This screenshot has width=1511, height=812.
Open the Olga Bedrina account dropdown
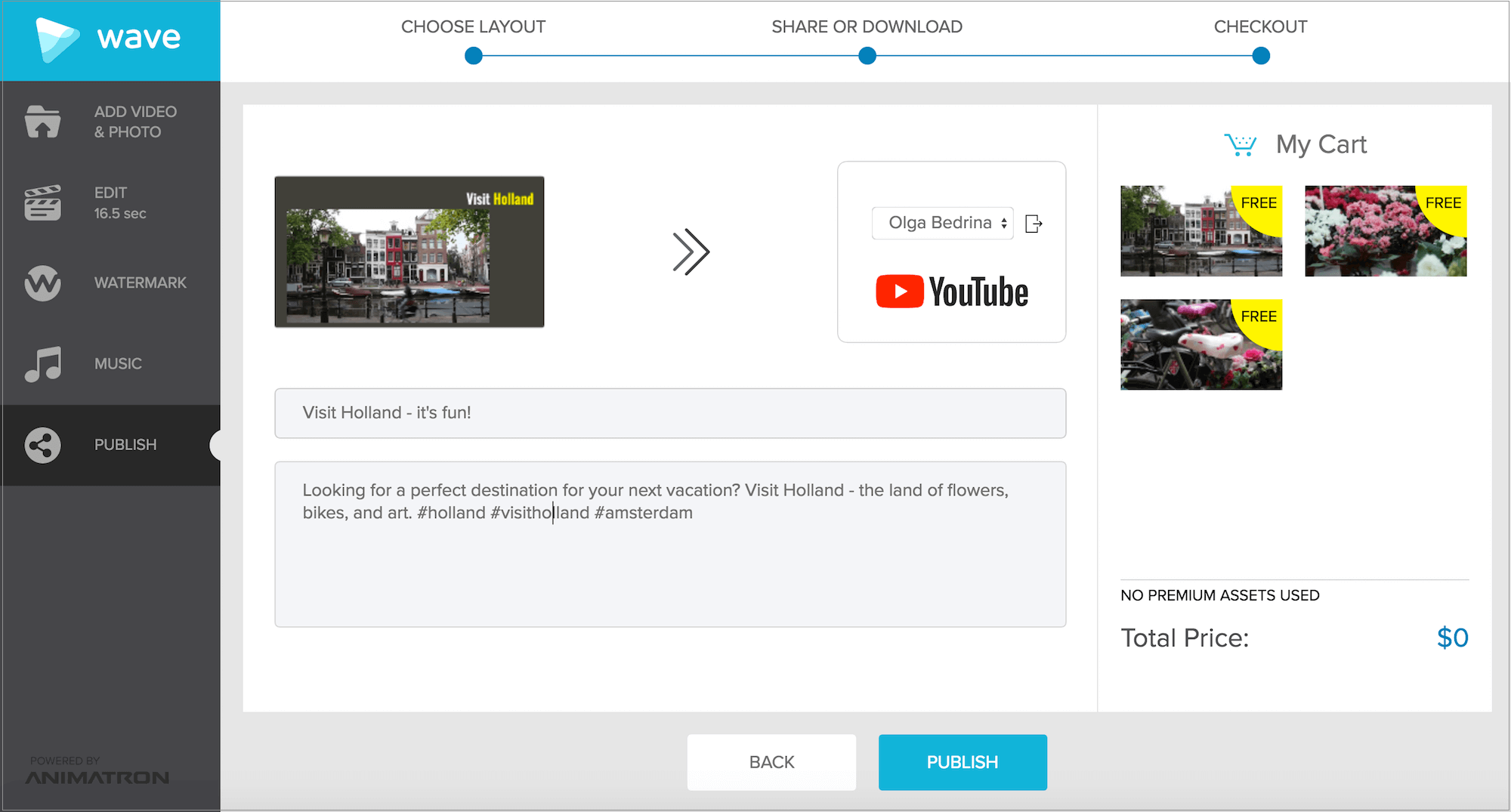click(942, 223)
